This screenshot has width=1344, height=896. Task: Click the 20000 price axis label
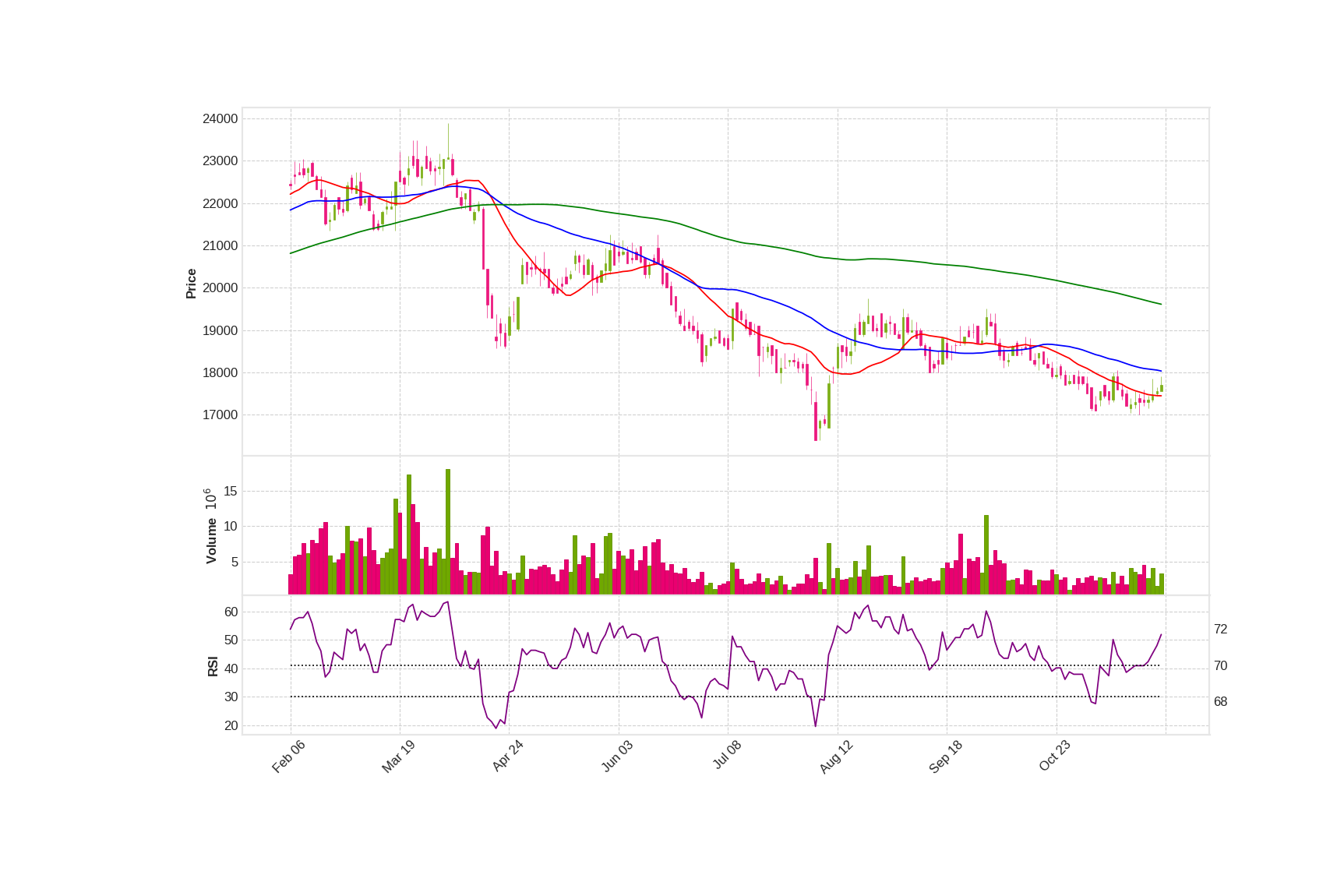[x=220, y=288]
